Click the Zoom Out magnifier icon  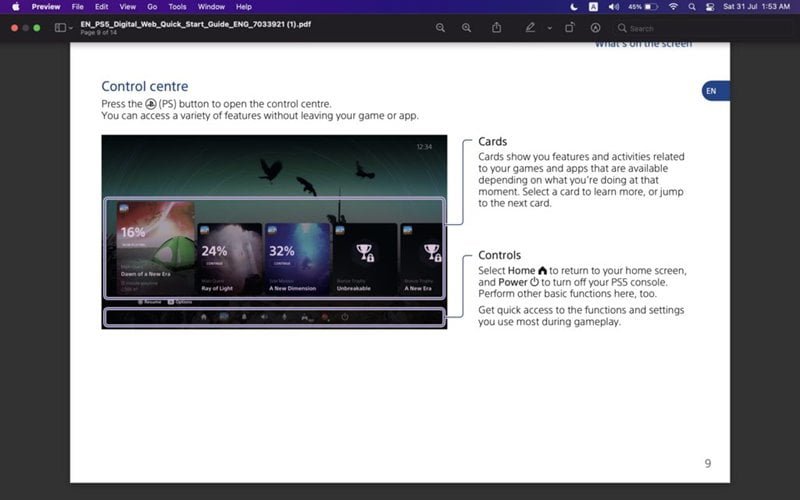[440, 28]
